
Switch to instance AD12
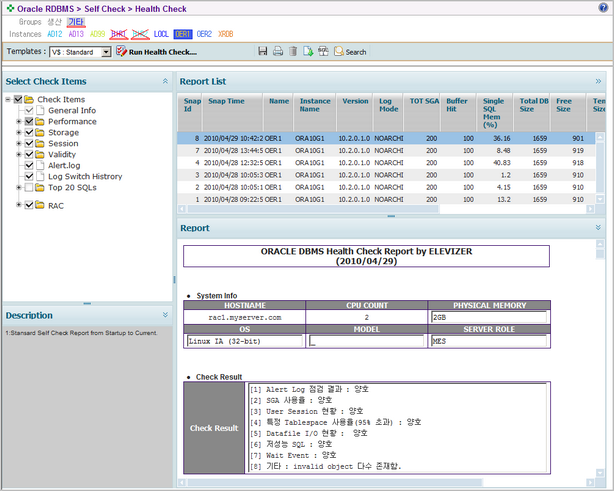[54, 34]
